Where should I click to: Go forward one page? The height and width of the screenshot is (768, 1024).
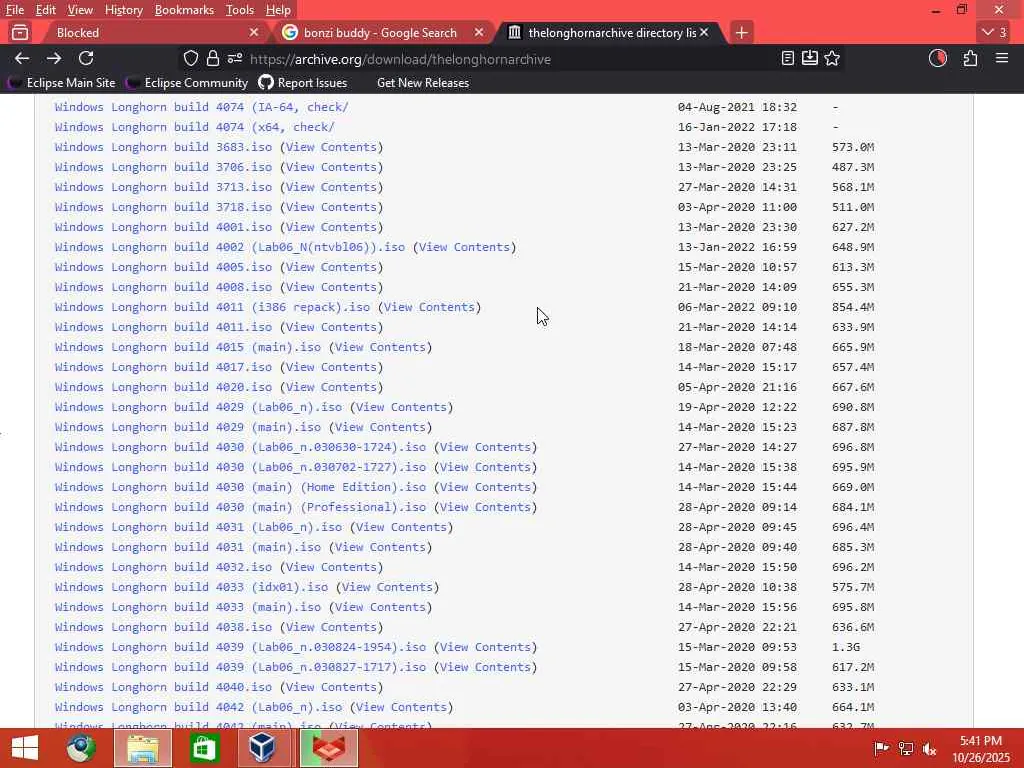54,59
